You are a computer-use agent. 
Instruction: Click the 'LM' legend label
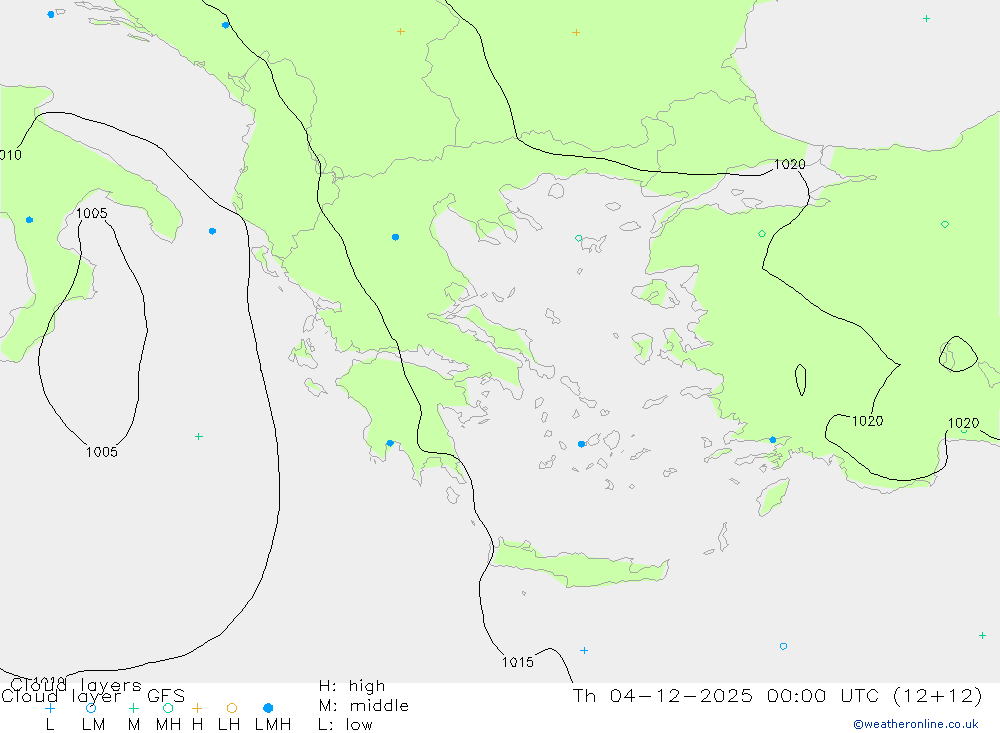point(93,725)
